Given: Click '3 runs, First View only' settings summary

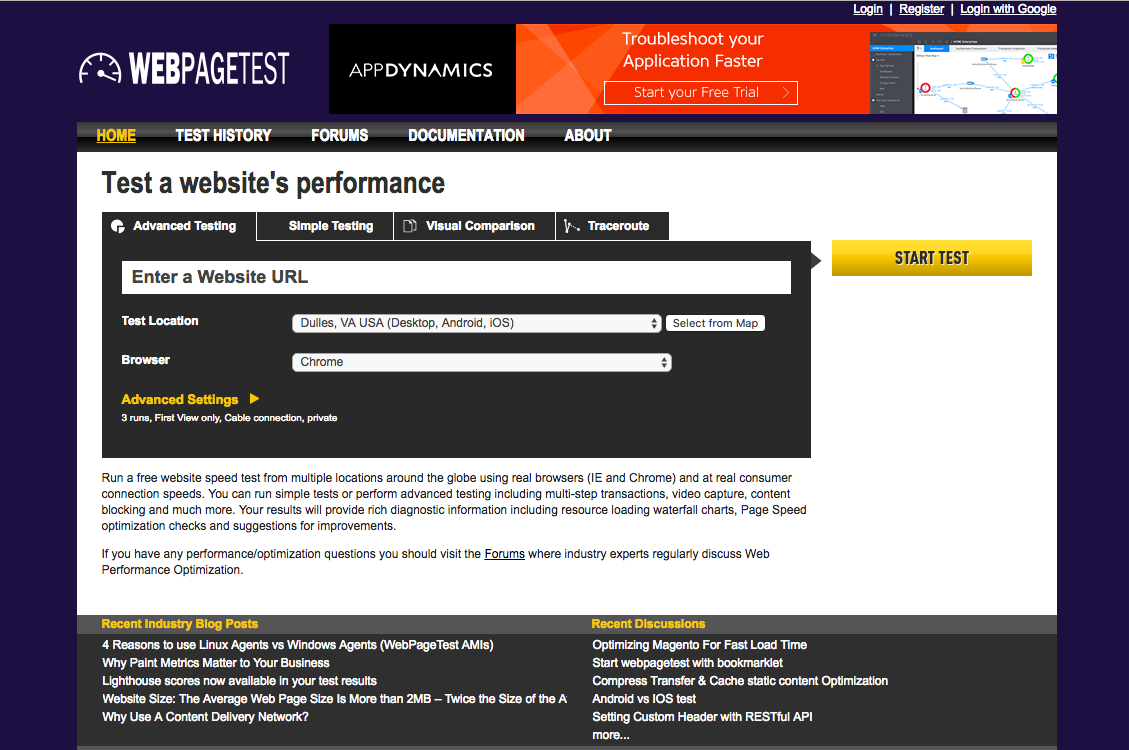Looking at the screenshot, I should pyautogui.click(x=229, y=418).
